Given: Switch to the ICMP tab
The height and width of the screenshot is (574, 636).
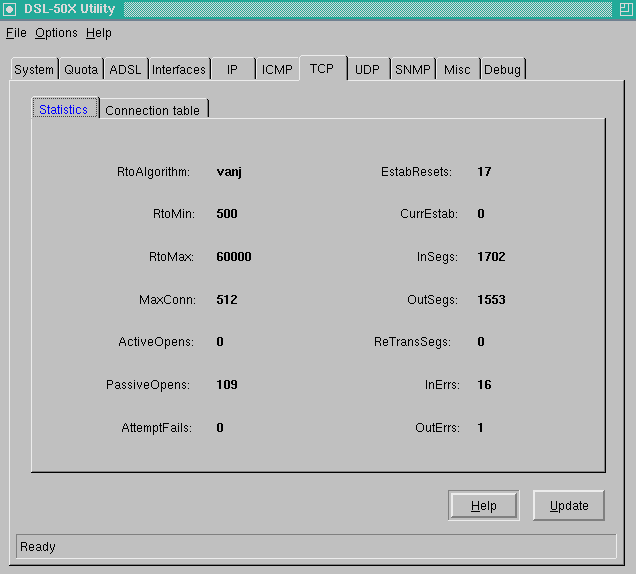Looking at the screenshot, I should click(x=277, y=69).
